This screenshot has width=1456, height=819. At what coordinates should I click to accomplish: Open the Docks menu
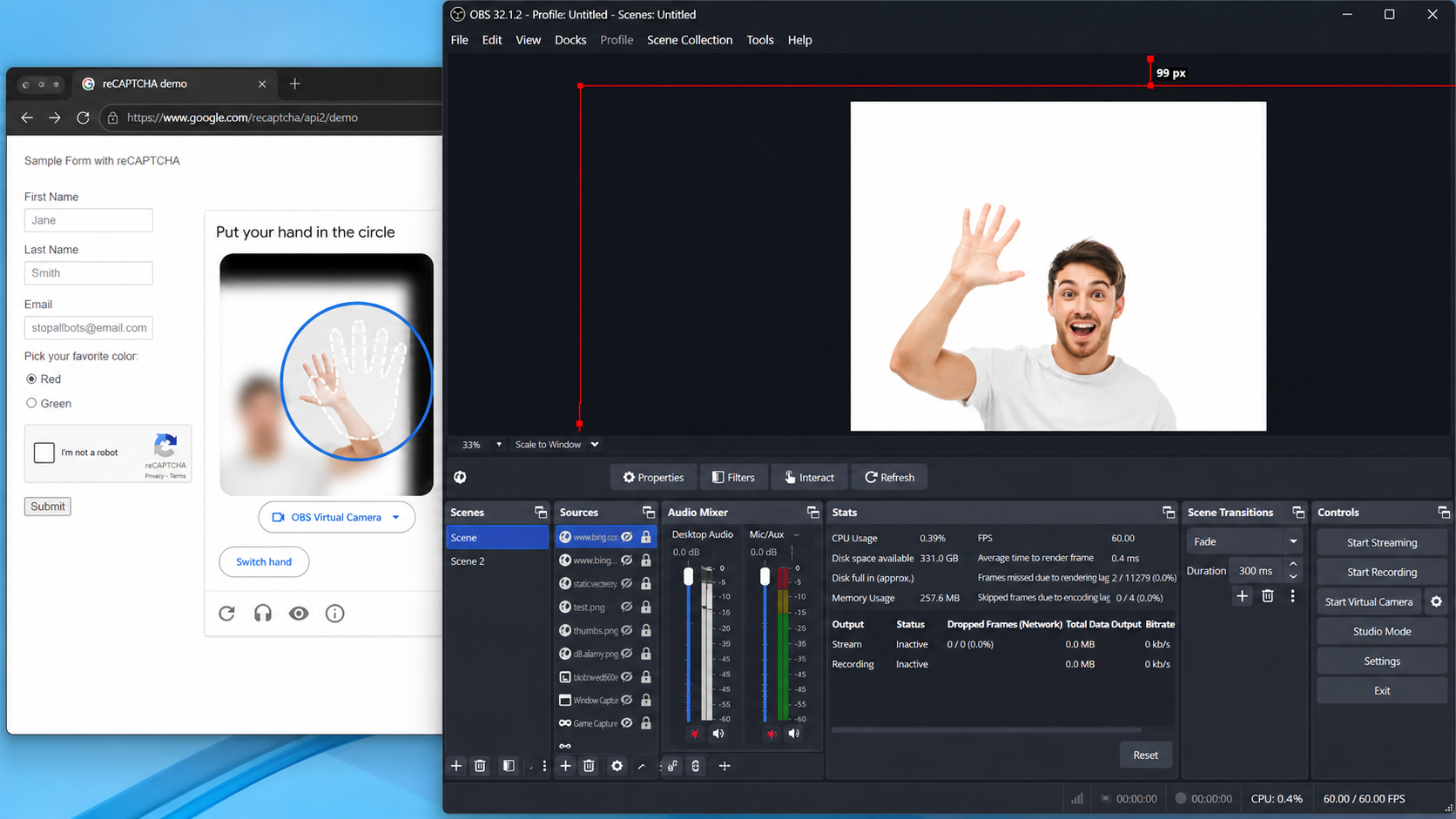[570, 40]
